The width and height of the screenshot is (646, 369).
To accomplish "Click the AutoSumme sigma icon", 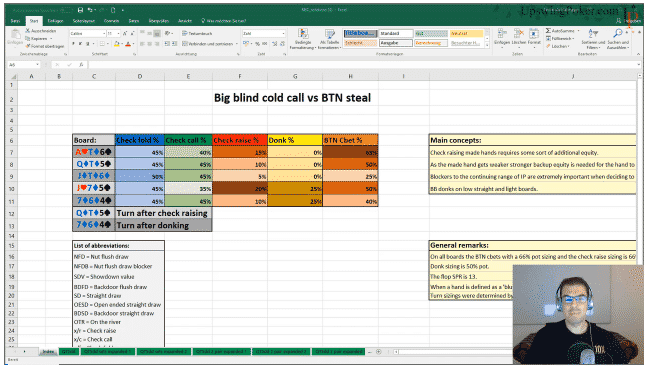I will tap(548, 31).
